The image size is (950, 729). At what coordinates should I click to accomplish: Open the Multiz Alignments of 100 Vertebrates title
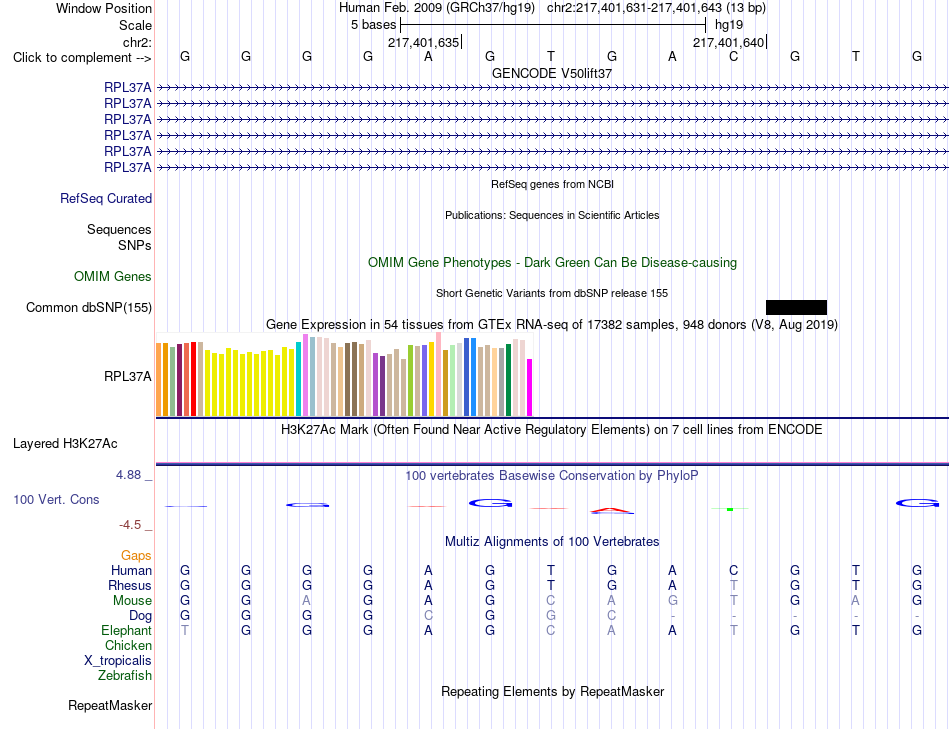[552, 542]
